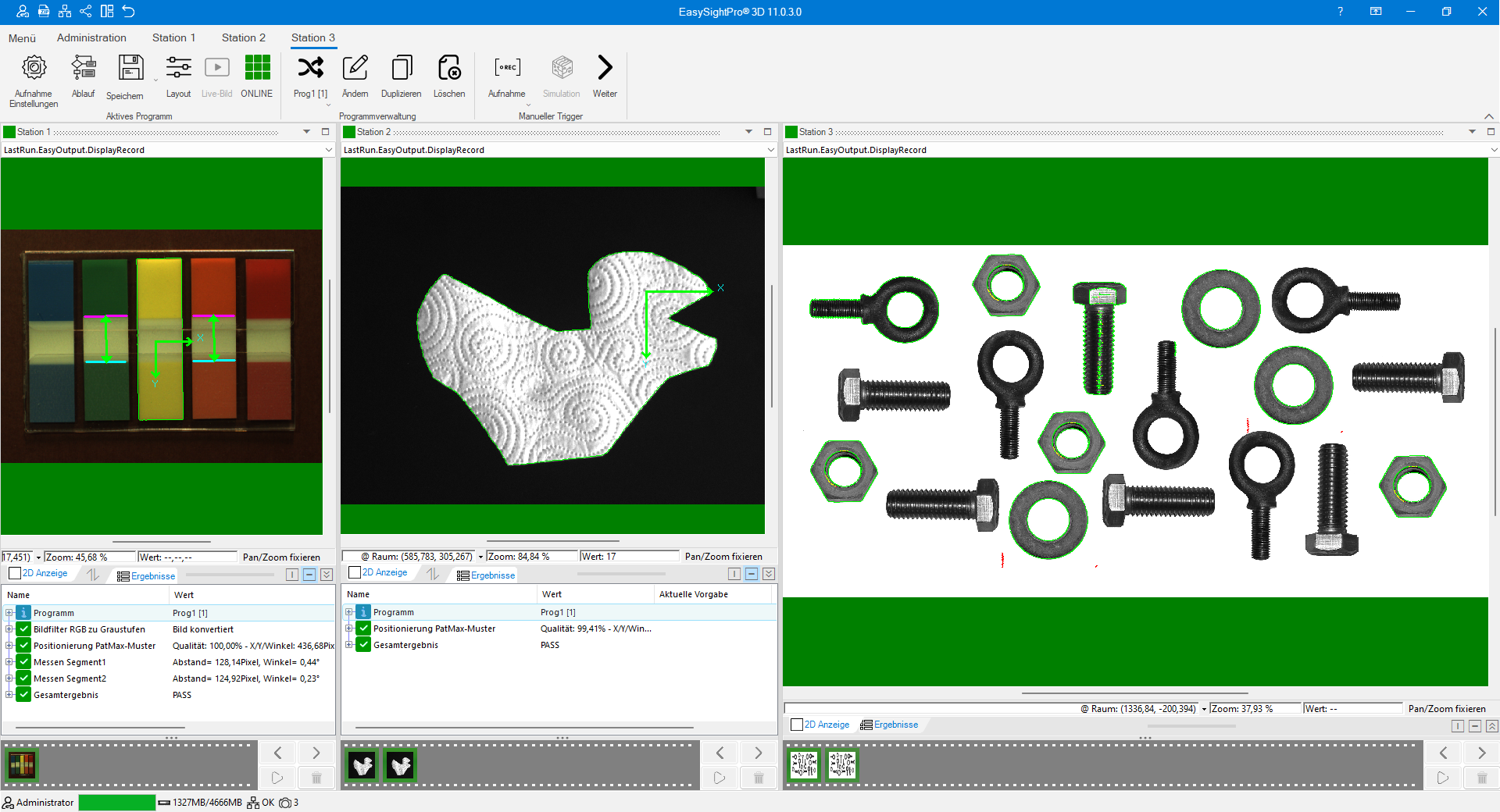Select first thumbnail in Station 3 filmstrip

coord(804,764)
